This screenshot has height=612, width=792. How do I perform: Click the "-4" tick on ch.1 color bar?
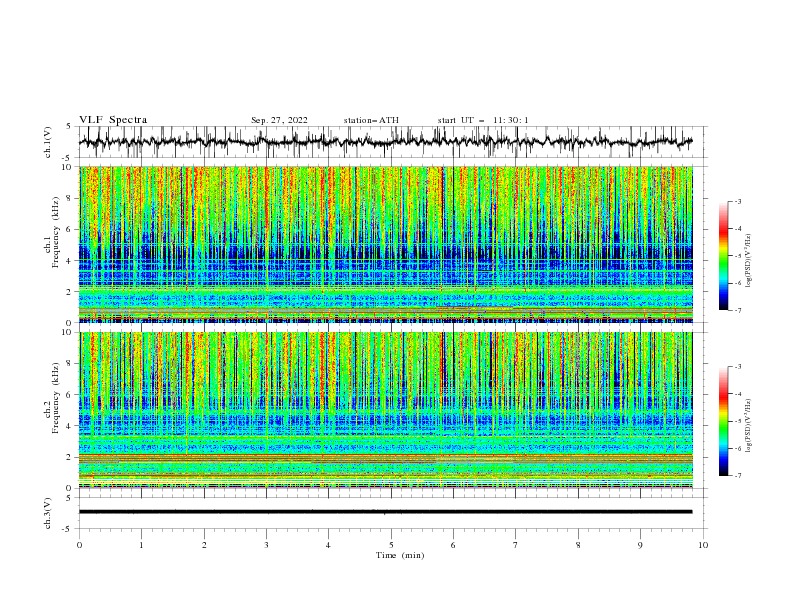click(x=738, y=229)
